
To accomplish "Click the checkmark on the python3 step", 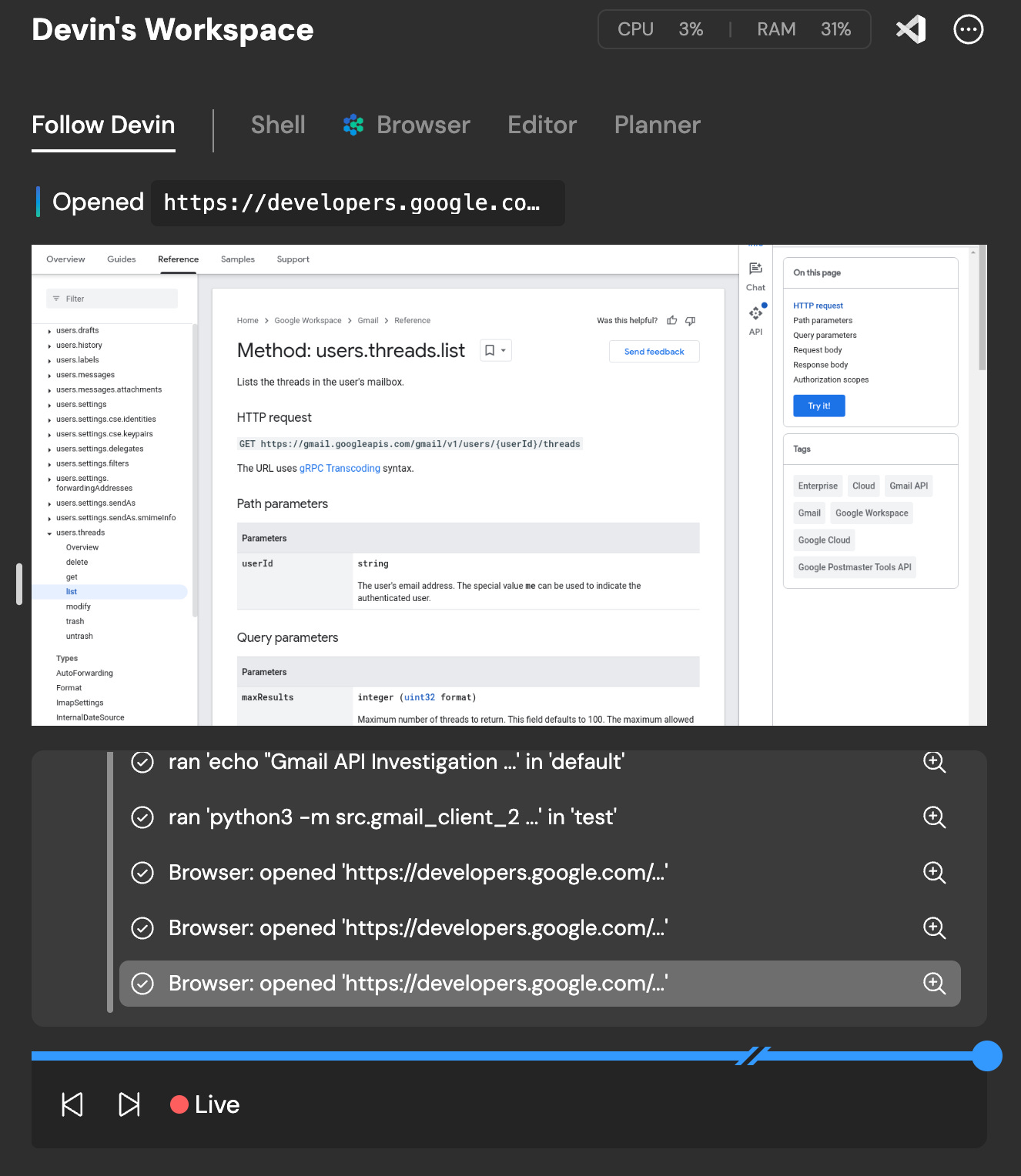I will click(x=142, y=817).
